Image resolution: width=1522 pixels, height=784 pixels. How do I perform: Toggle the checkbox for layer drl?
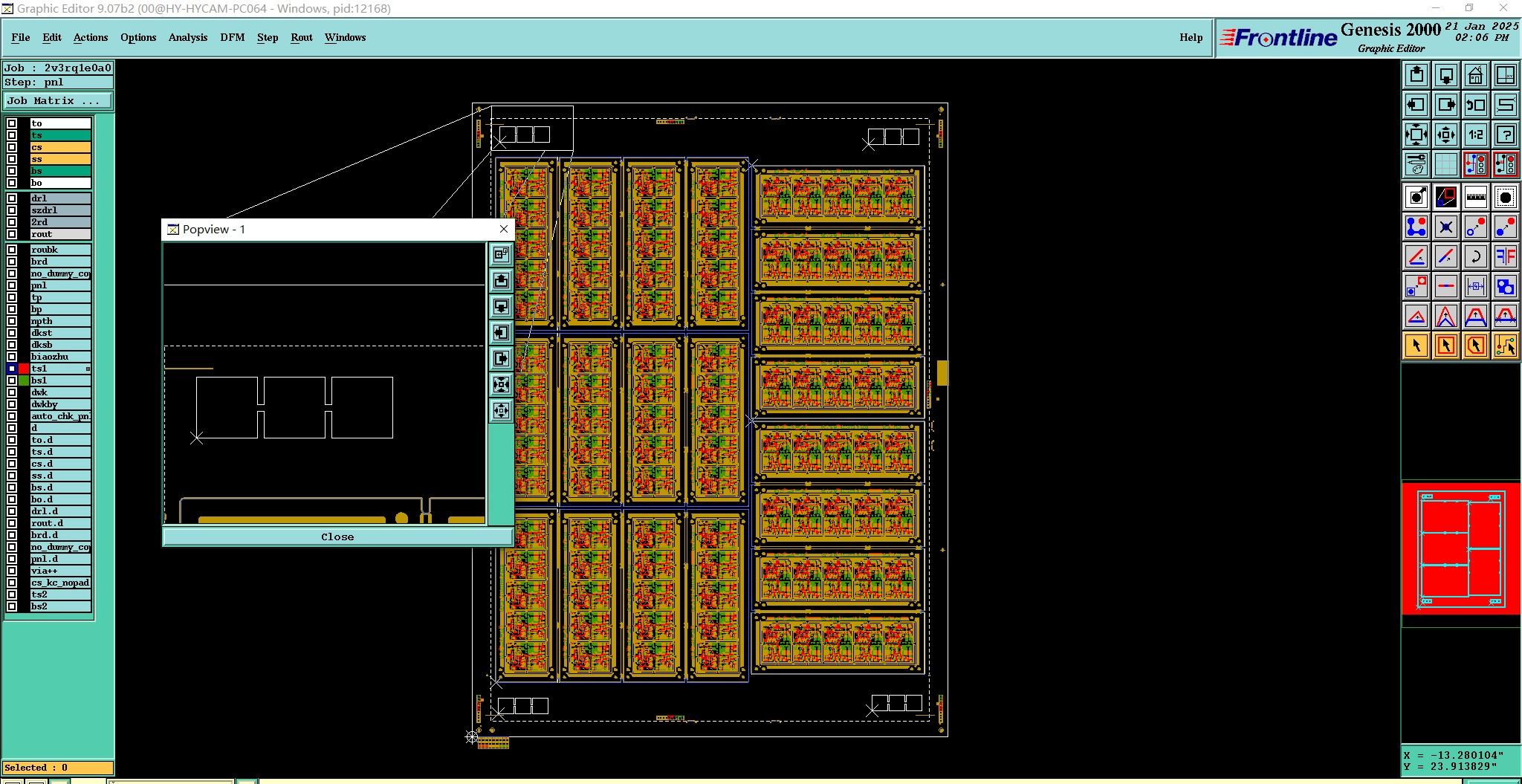[12, 198]
